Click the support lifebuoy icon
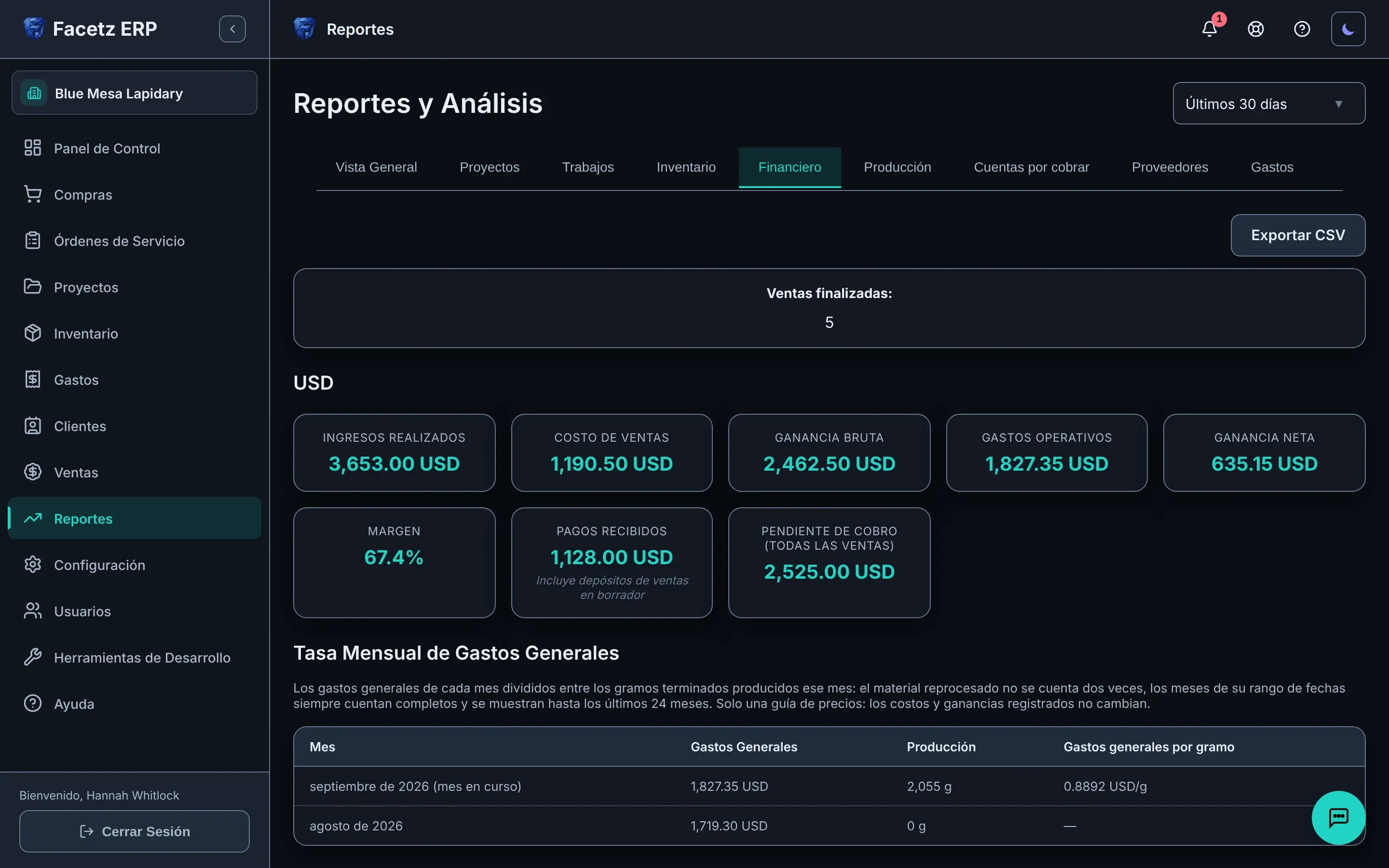 pos(1256,29)
